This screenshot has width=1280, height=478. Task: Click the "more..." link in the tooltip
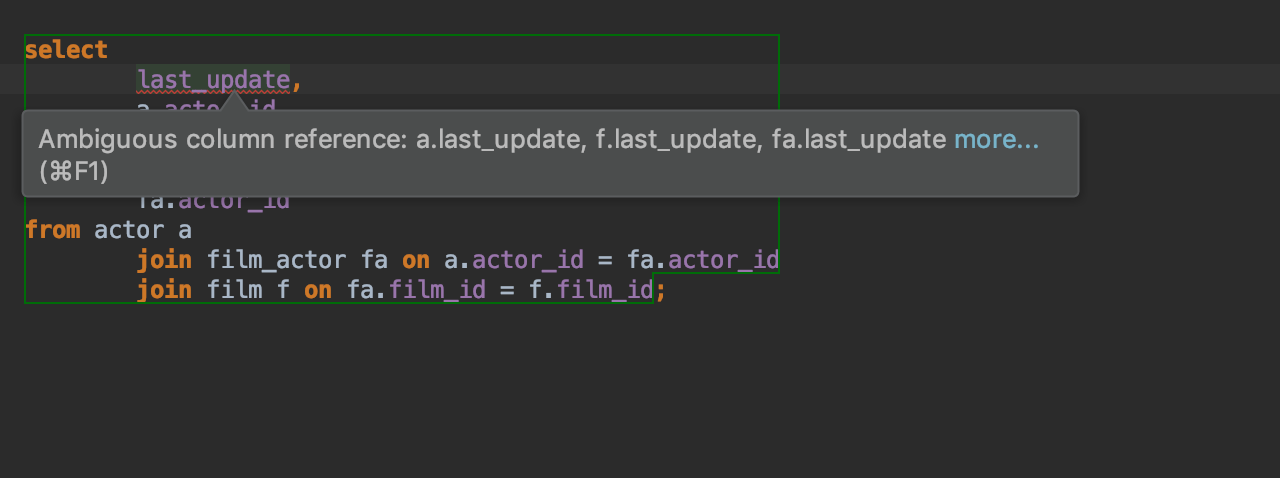[996, 140]
